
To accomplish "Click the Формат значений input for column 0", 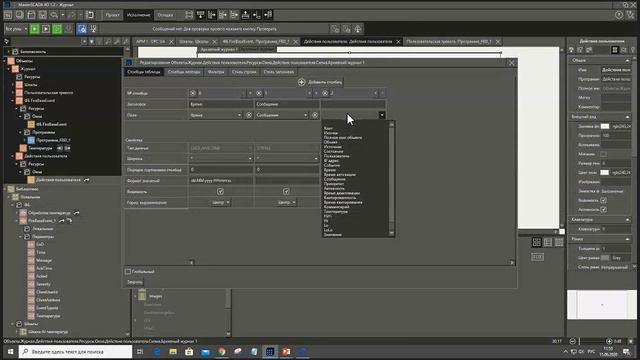I will (x=221, y=180).
